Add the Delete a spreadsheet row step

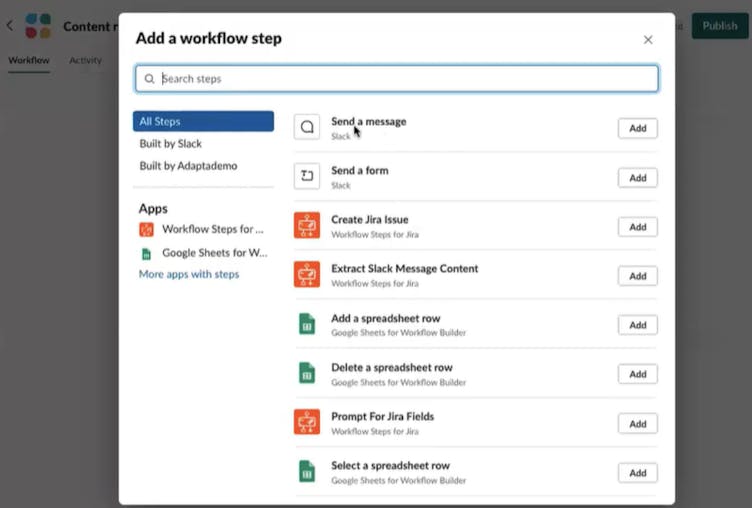pyautogui.click(x=637, y=374)
